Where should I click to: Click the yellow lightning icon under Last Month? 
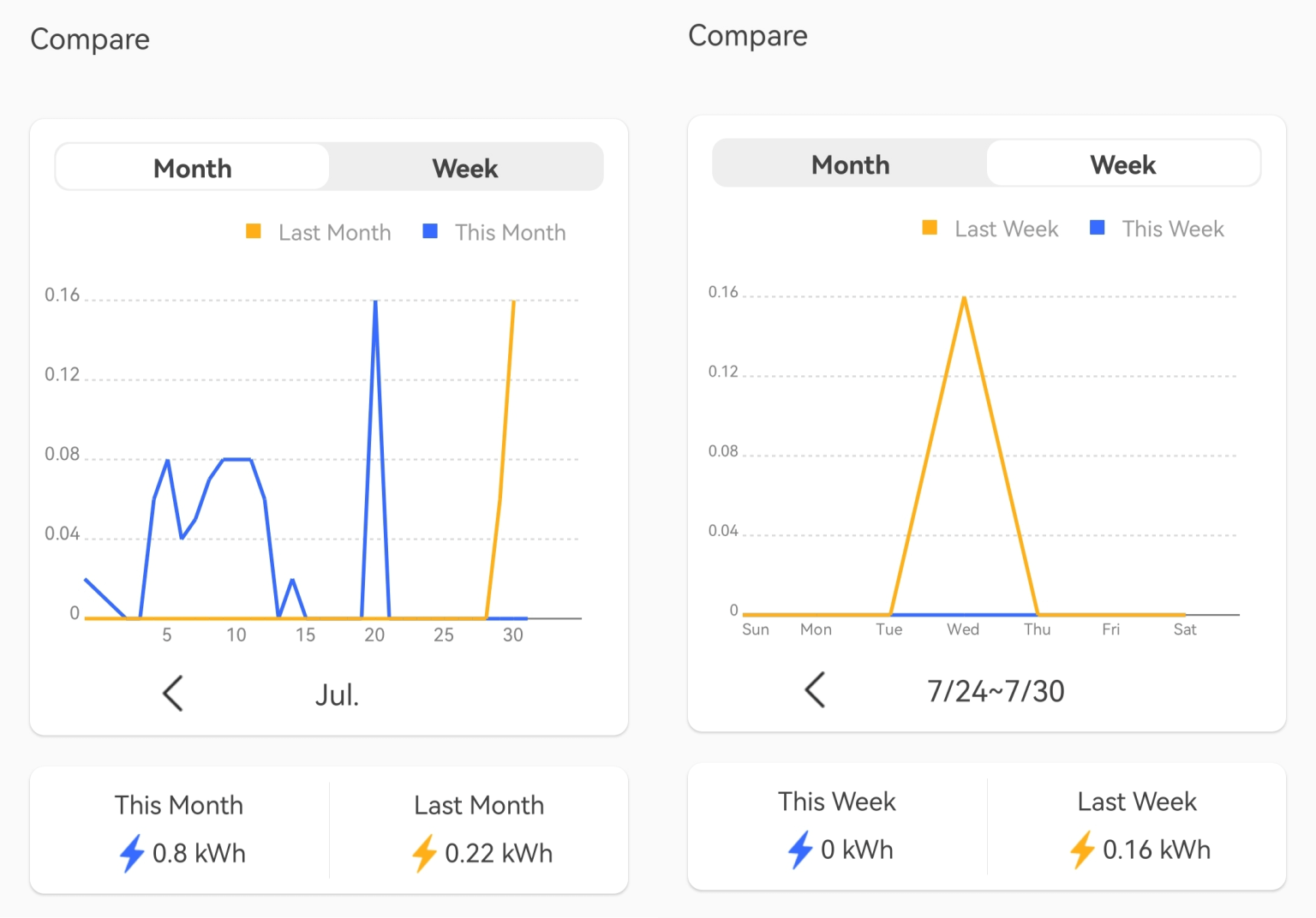(x=426, y=853)
